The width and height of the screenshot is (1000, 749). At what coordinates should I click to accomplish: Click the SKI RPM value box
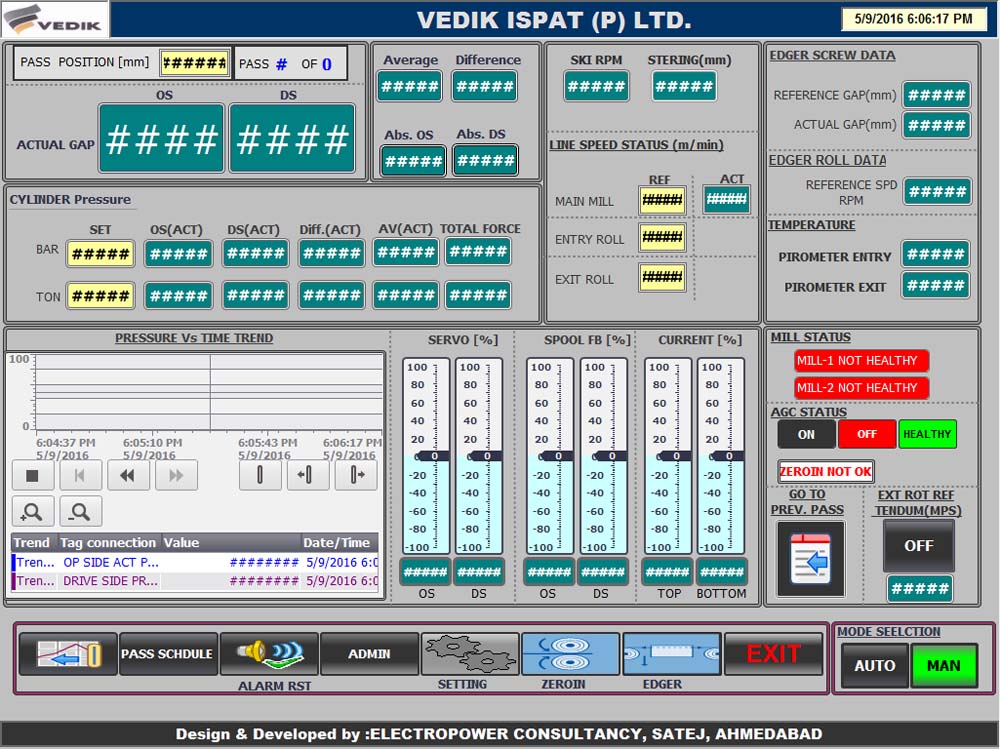click(596, 87)
